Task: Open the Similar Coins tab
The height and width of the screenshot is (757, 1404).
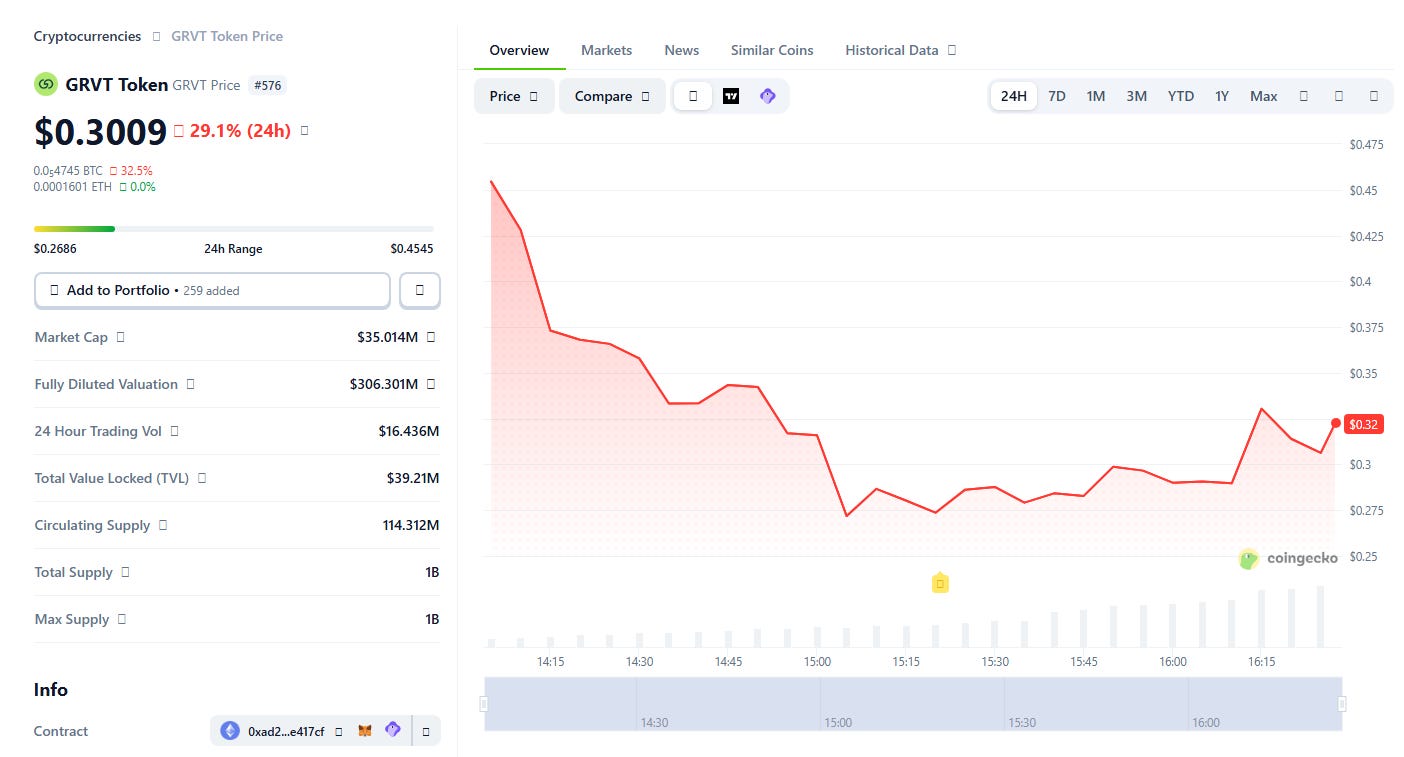Action: pyautogui.click(x=772, y=50)
